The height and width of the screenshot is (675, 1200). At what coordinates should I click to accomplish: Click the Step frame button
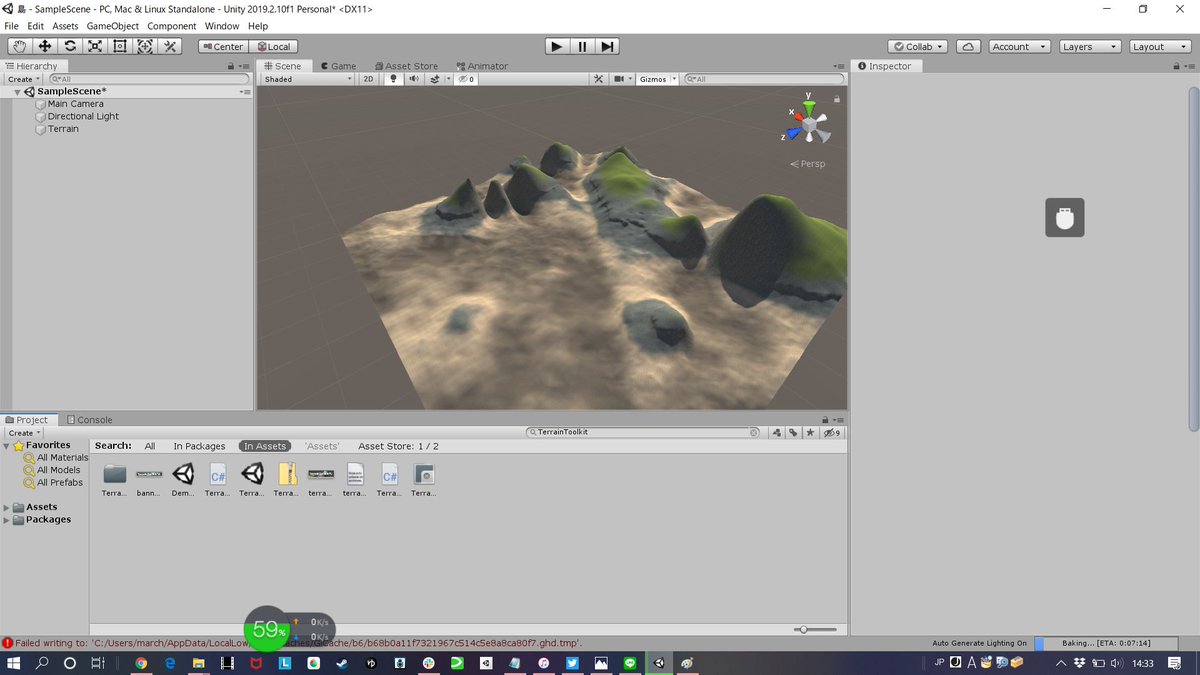point(608,46)
